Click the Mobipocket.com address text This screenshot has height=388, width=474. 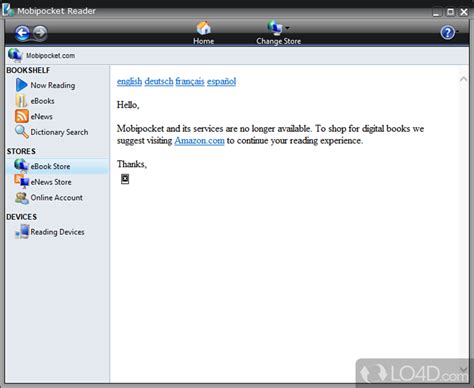click(50, 56)
